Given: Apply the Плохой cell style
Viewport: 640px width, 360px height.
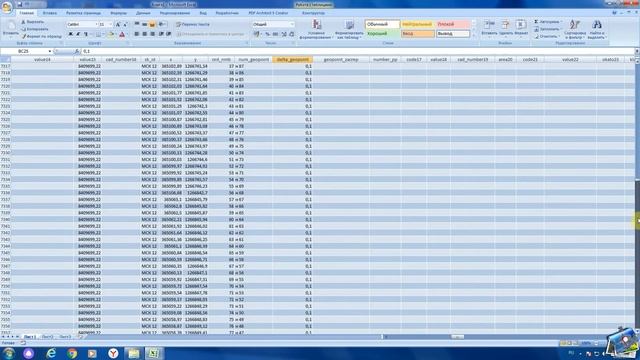Looking at the screenshot, I should (453, 24).
